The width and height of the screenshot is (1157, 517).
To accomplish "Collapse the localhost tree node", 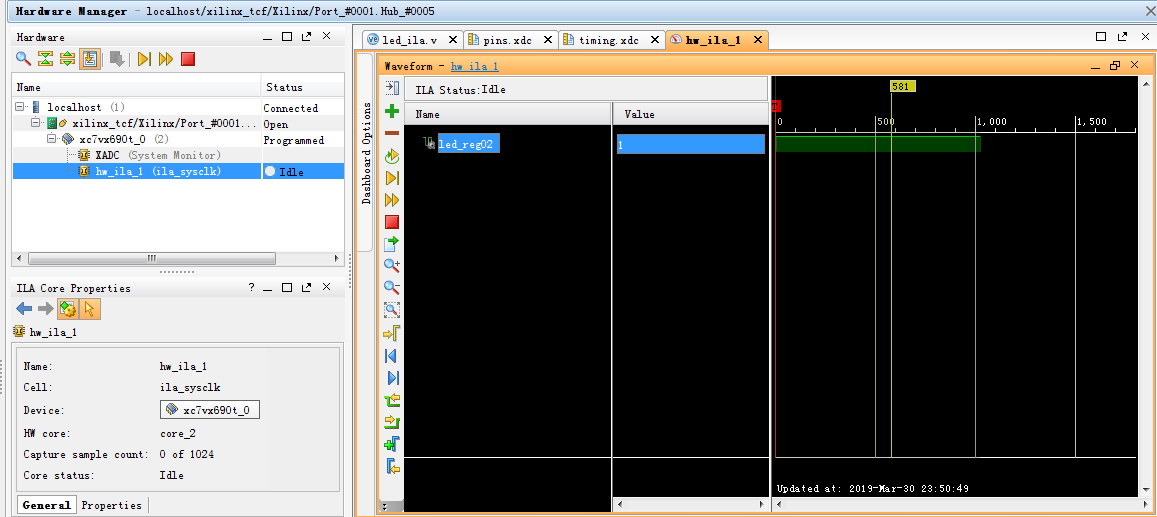I will (19, 108).
